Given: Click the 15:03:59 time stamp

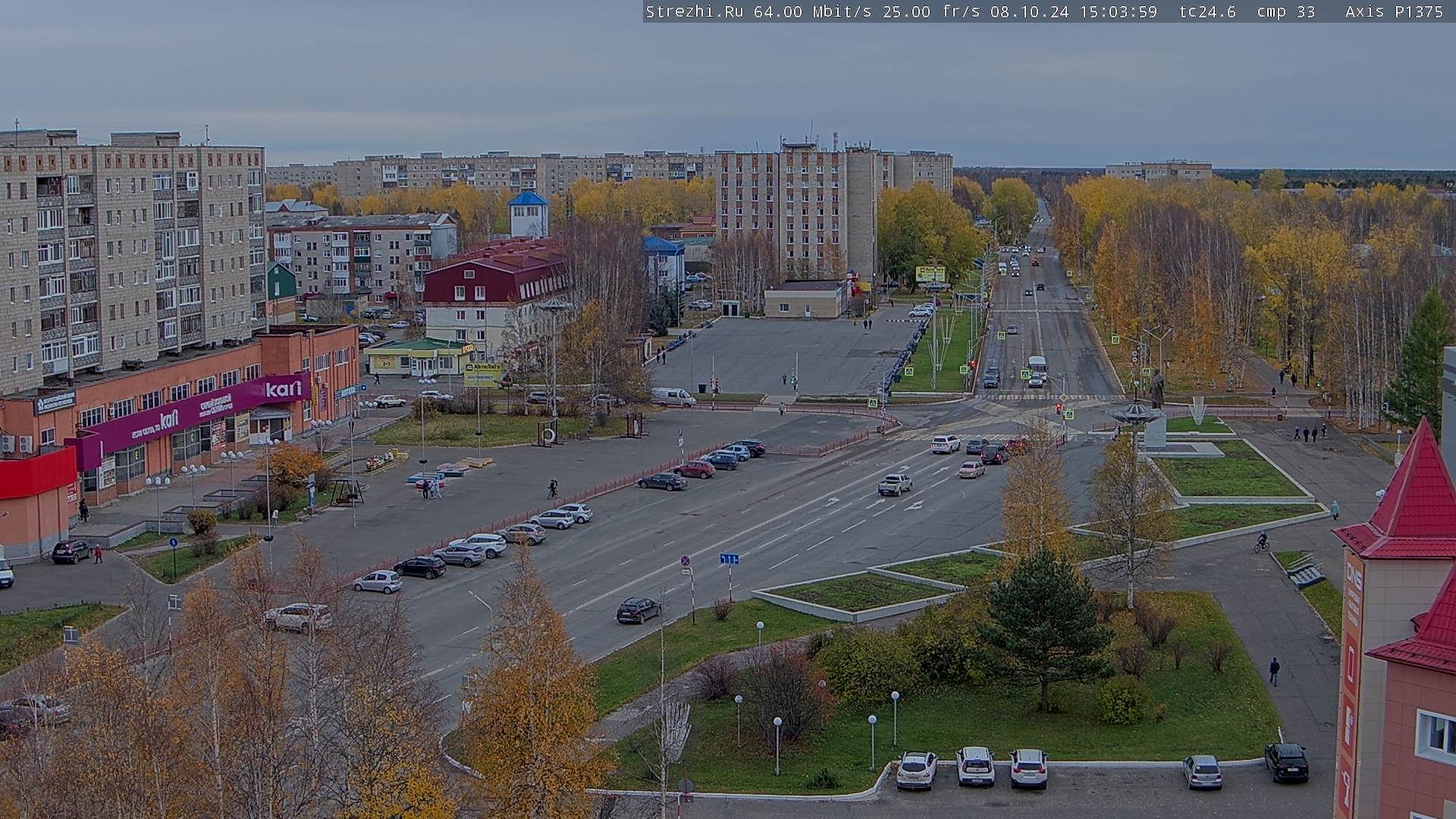Looking at the screenshot, I should pos(1118,11).
